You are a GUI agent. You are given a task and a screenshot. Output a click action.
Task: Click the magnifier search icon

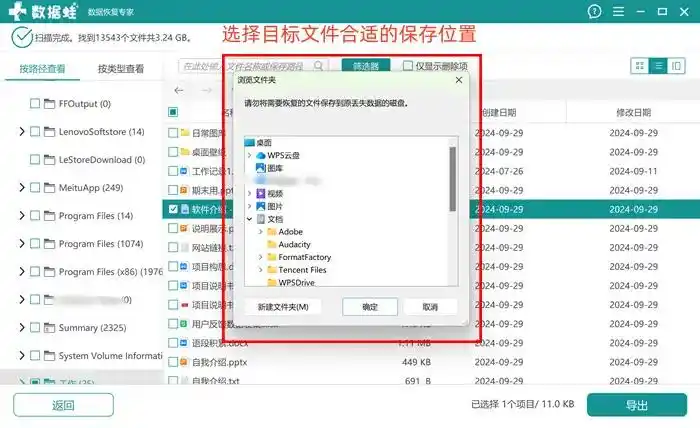click(x=318, y=66)
